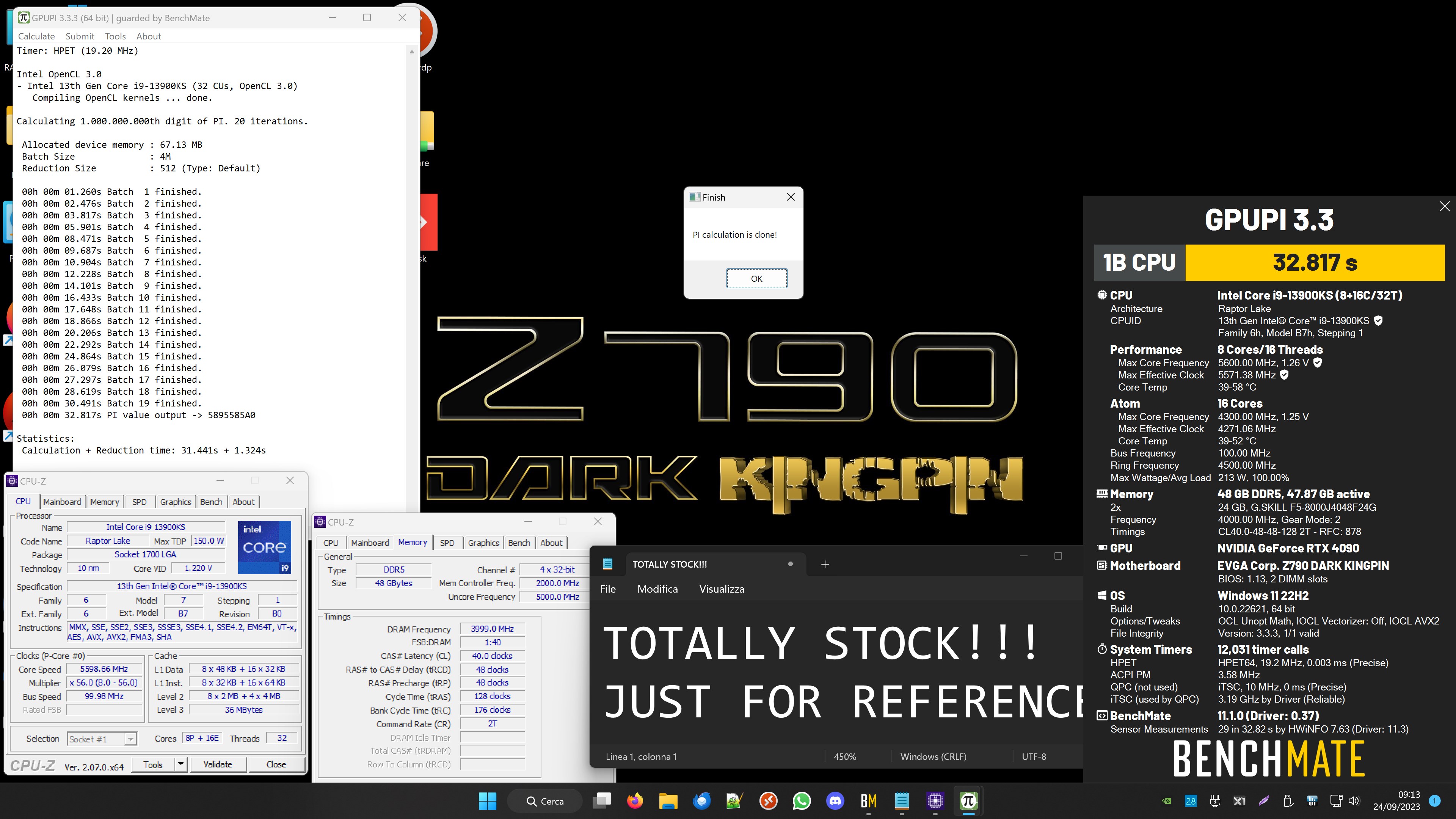
Task: Open the Task View icon in taskbar
Action: (x=601, y=801)
